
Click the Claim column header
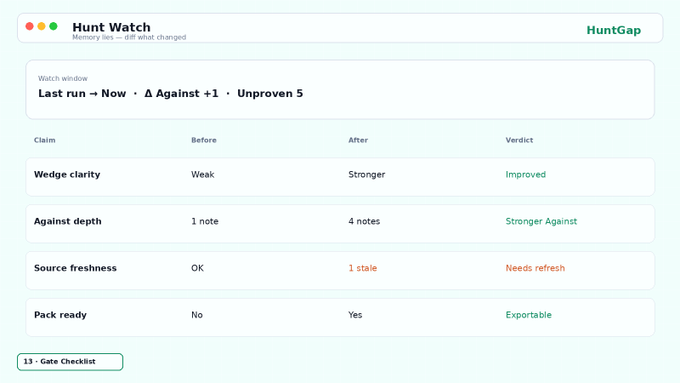coord(45,140)
